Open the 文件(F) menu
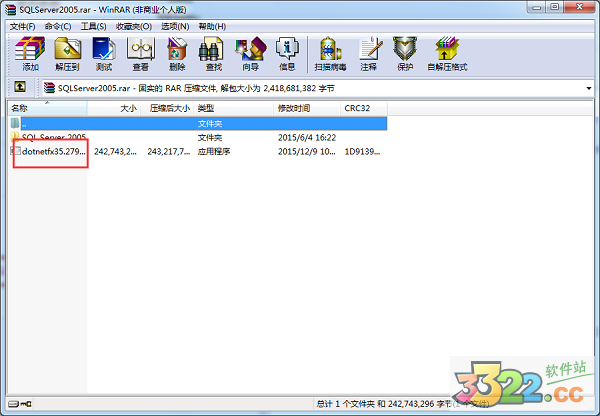600x416 pixels. [22, 26]
